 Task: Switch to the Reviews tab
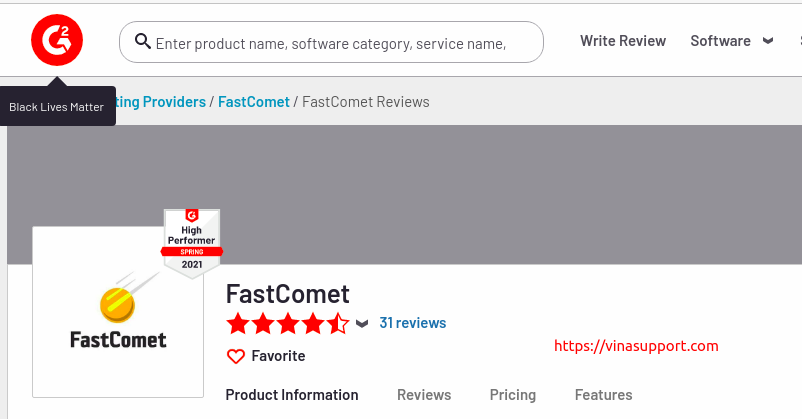click(424, 395)
